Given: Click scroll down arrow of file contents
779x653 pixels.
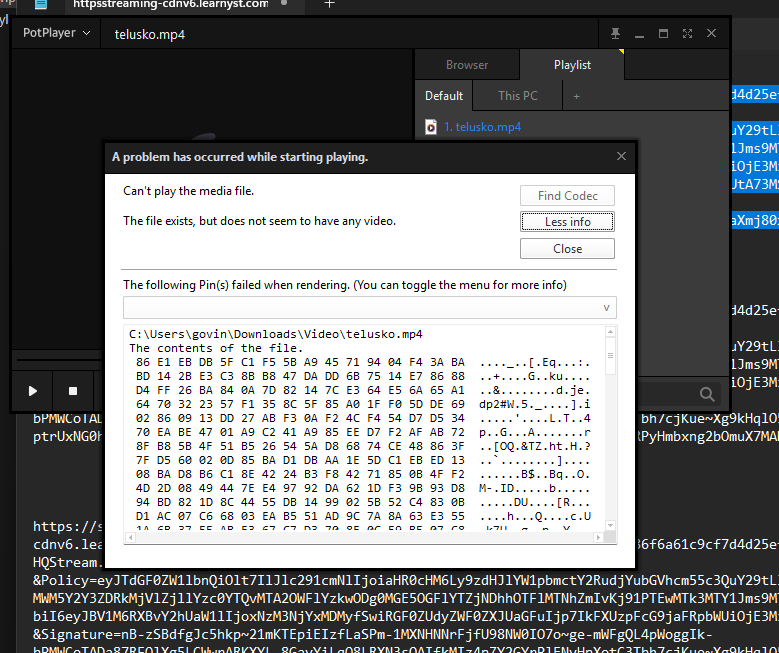Looking at the screenshot, I should (611, 526).
